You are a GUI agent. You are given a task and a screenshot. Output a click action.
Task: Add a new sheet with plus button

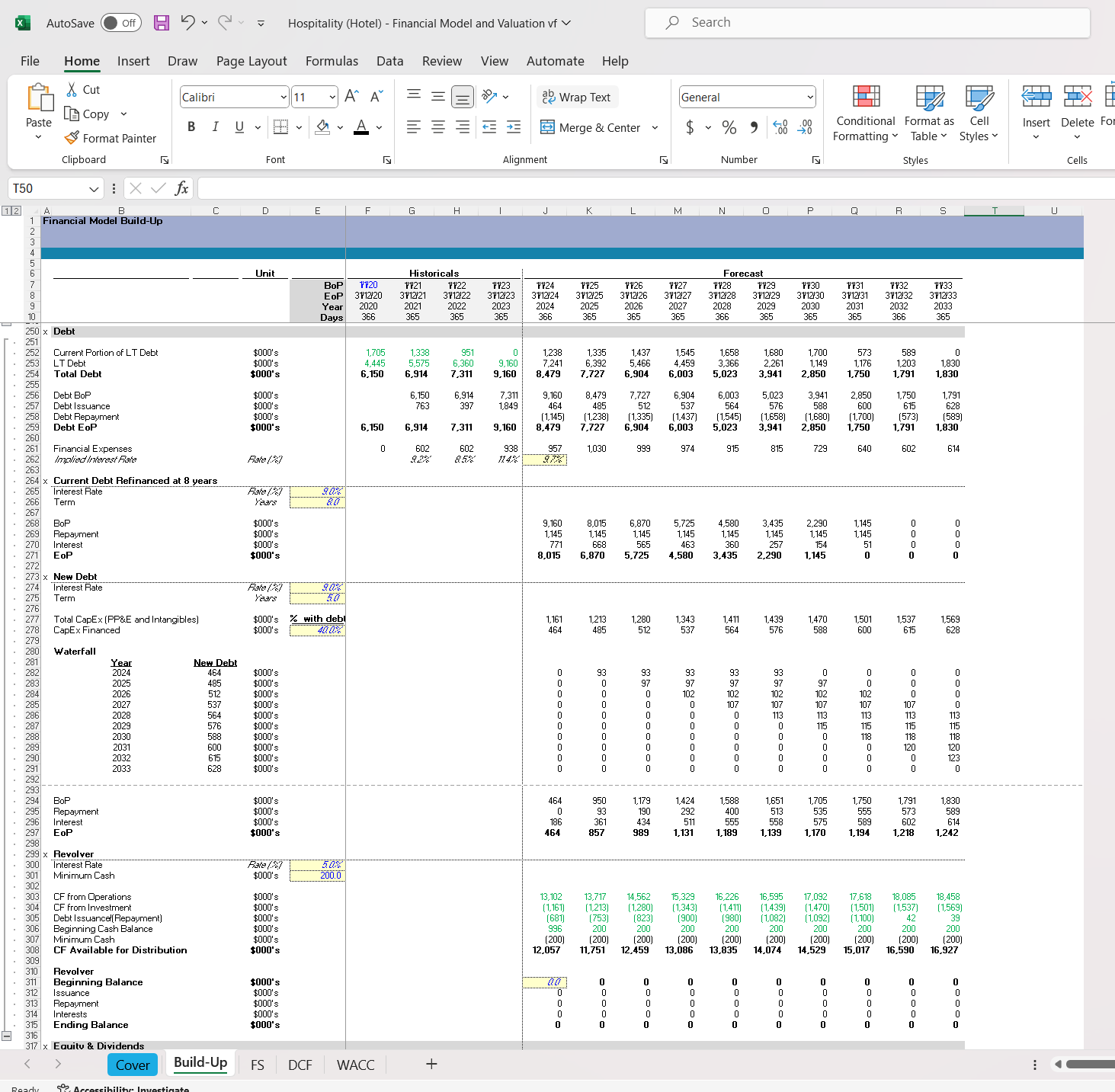(431, 1064)
